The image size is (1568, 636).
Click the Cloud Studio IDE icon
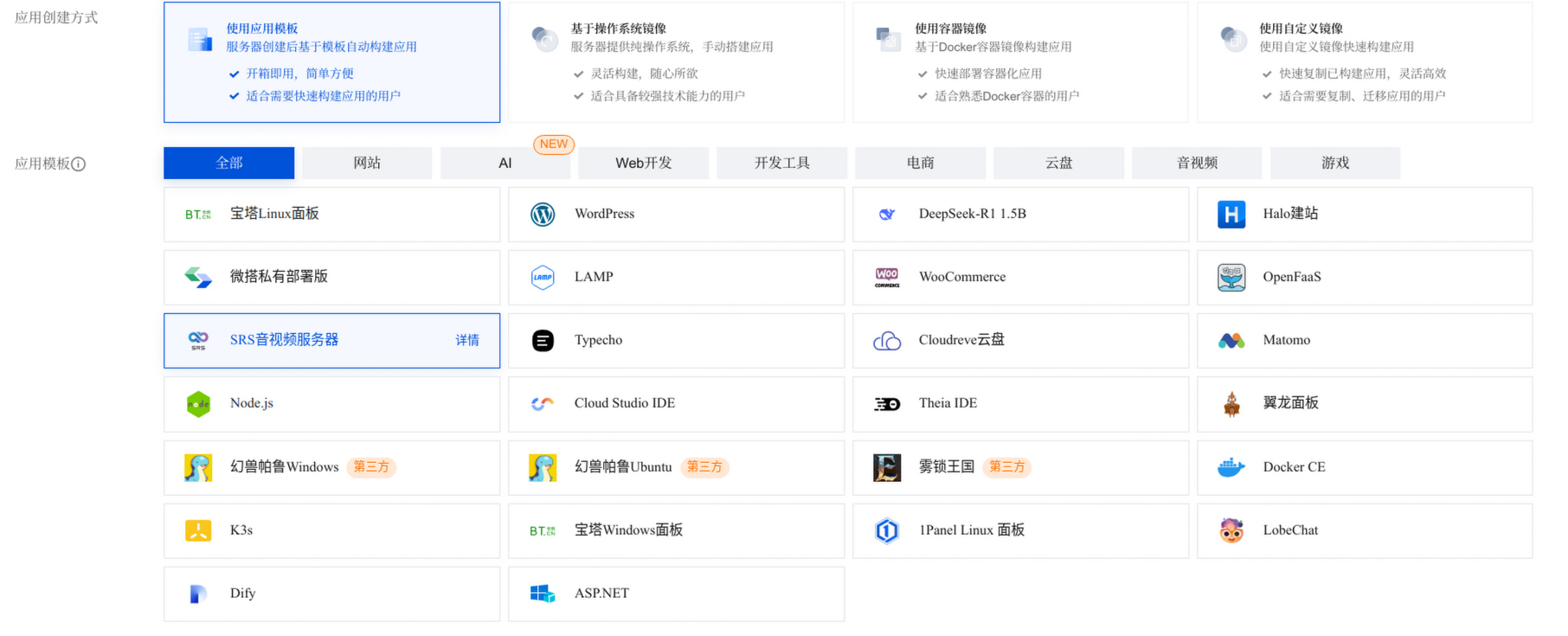pyautogui.click(x=543, y=403)
